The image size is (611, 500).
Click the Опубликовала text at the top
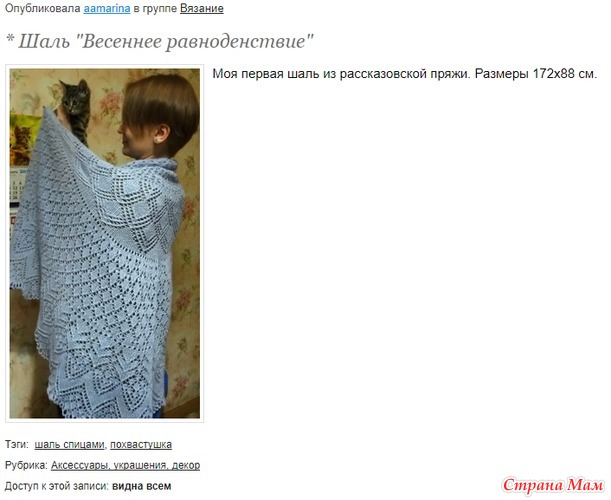pyautogui.click(x=42, y=9)
